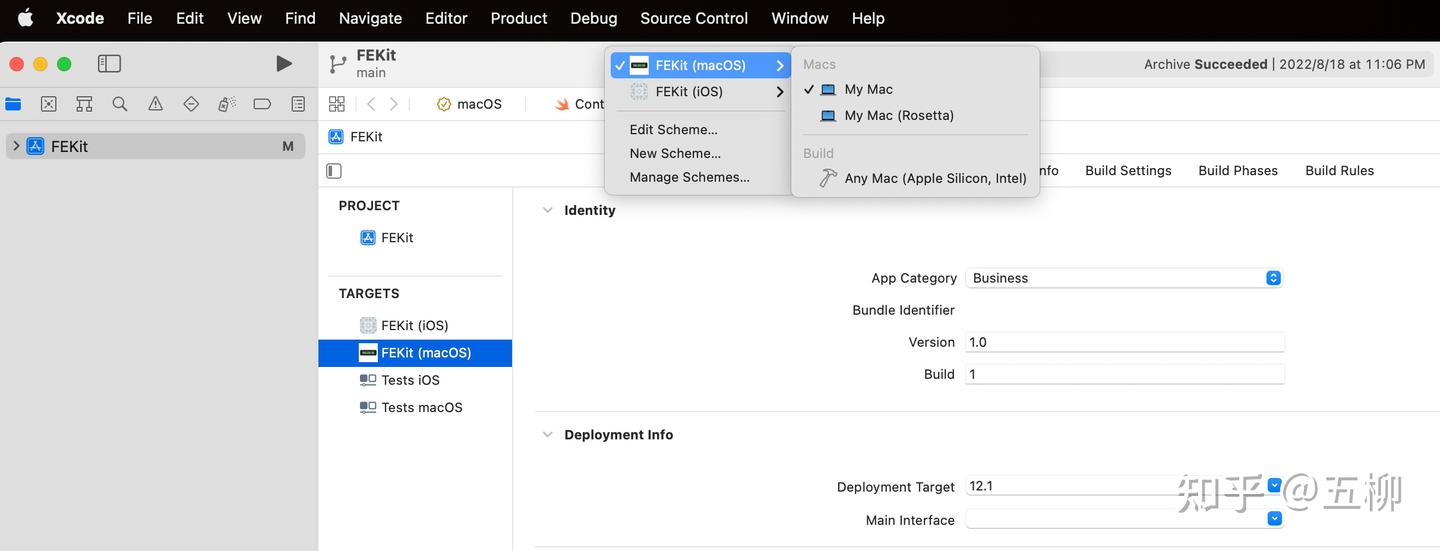This screenshot has height=551, width=1440.
Task: Open the Product menu
Action: click(519, 18)
